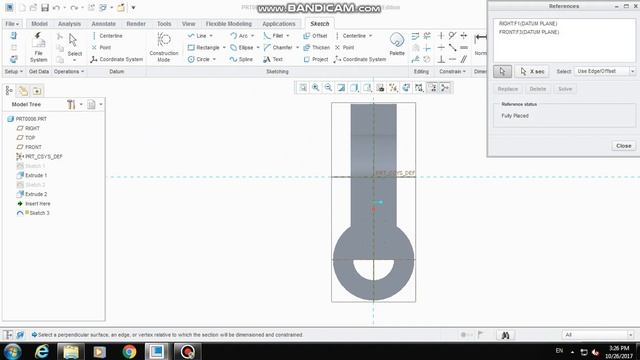Screen dimensions: 640x360
Task: Click Sketching group Point tool
Action: pyautogui.click(x=344, y=48)
